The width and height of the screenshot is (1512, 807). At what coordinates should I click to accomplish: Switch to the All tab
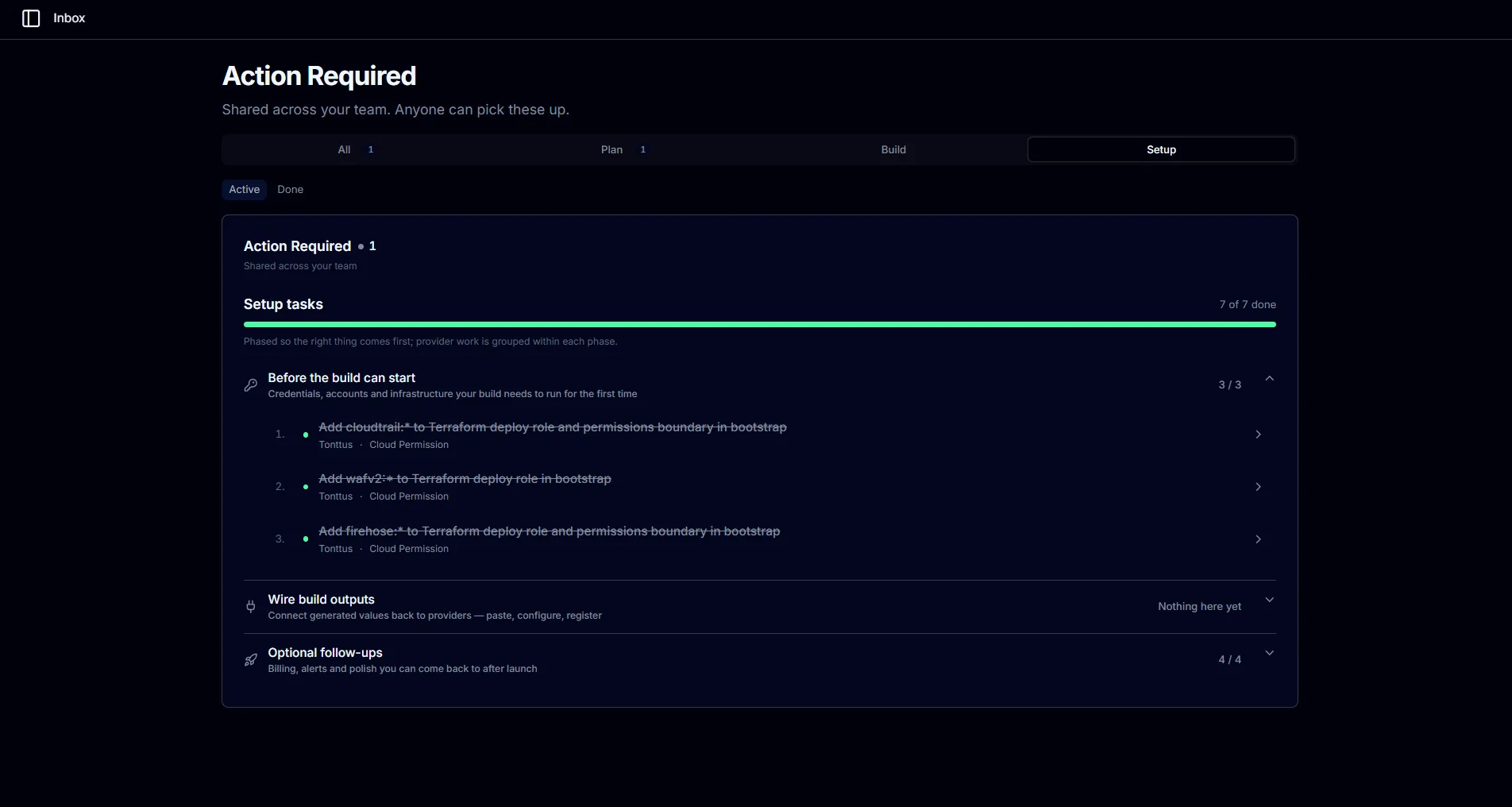(x=356, y=149)
